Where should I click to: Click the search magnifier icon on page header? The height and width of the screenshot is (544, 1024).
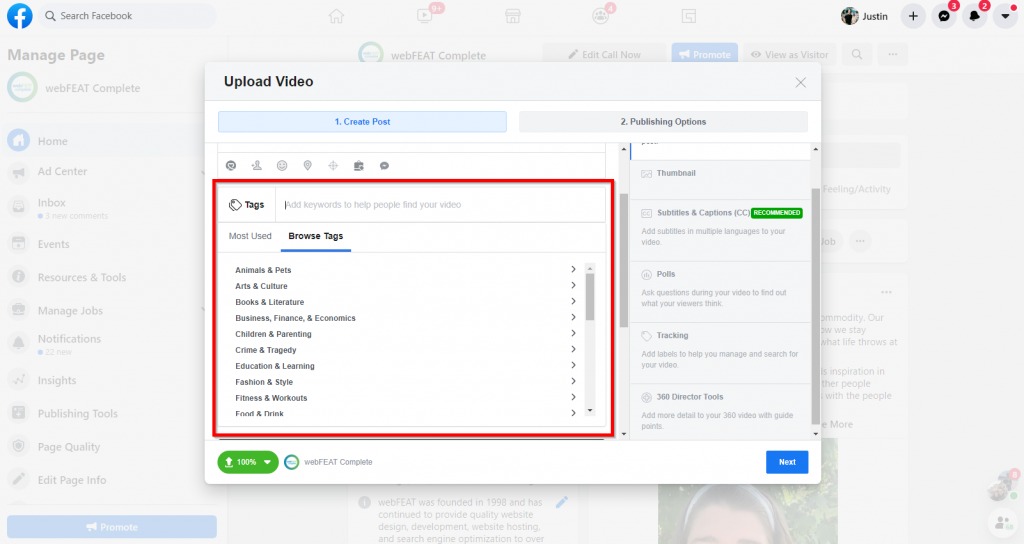(857, 55)
